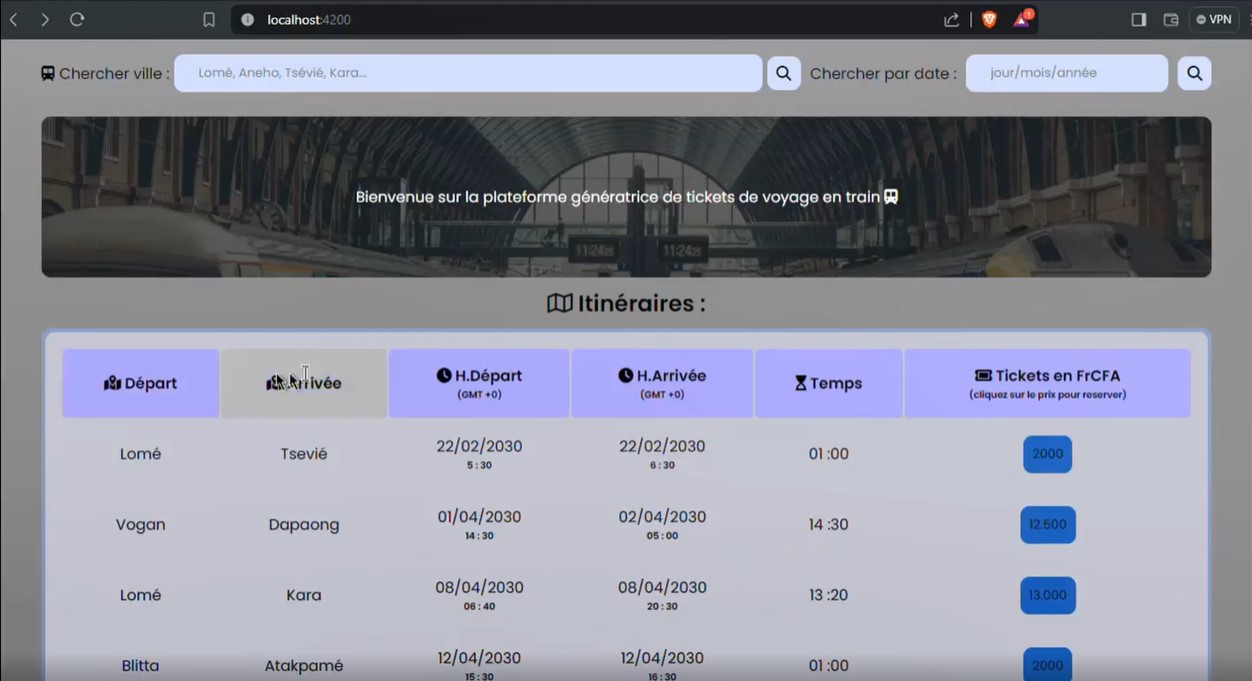The width and height of the screenshot is (1252, 681).
Task: Go back using the browser back arrow
Action: pos(14,20)
